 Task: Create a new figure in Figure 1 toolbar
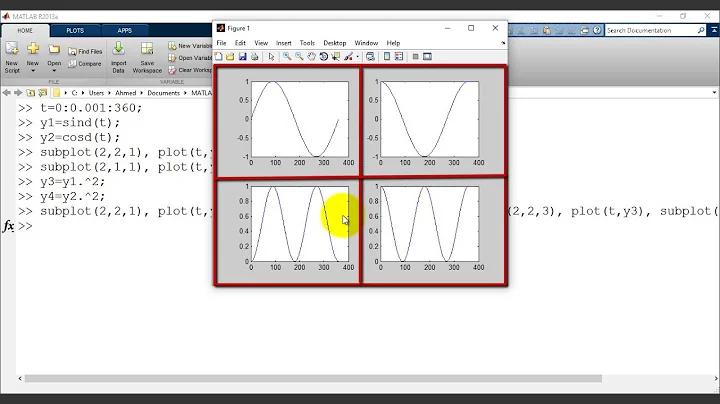pyautogui.click(x=219, y=56)
